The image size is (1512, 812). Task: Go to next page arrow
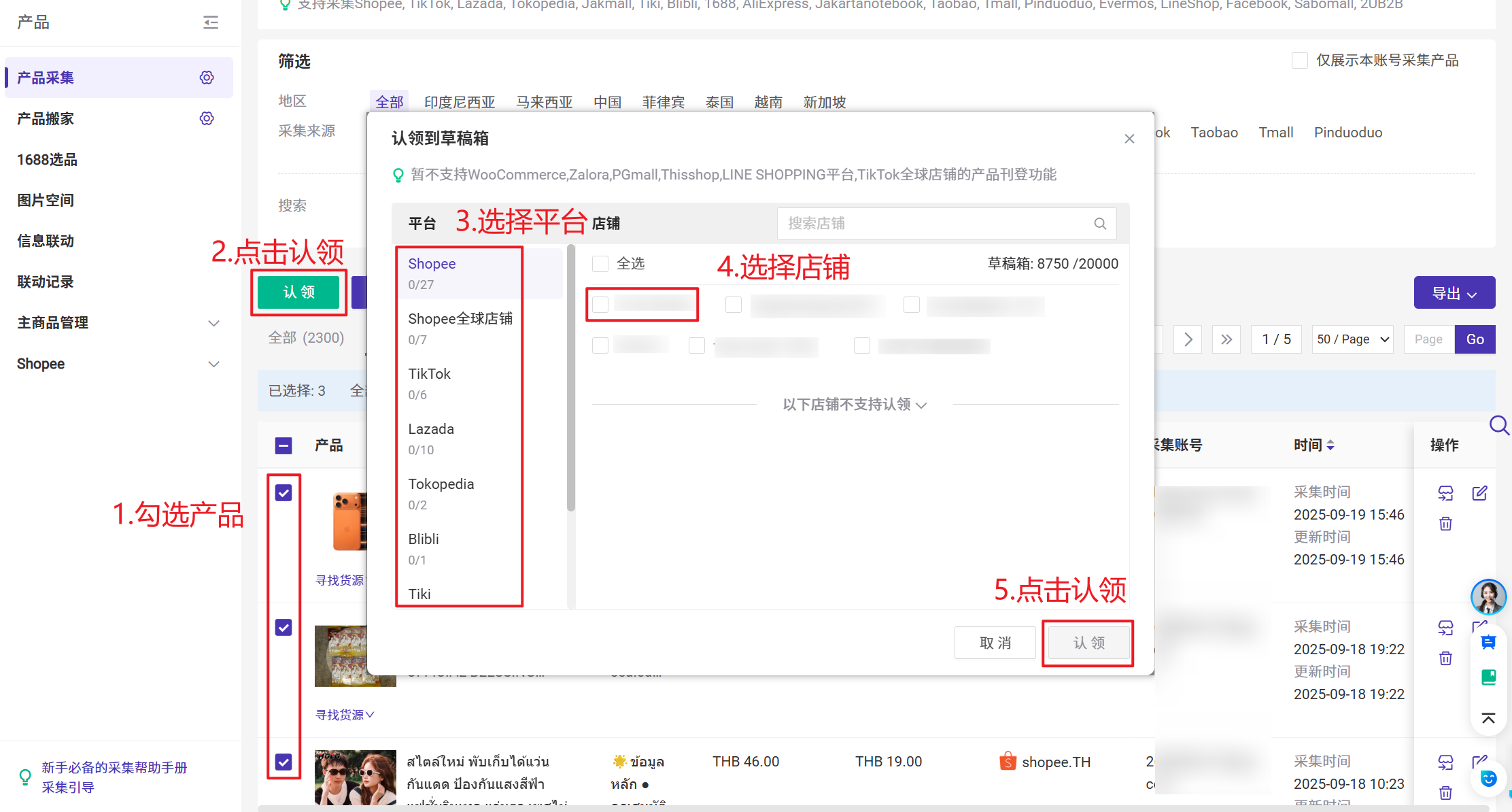click(1188, 339)
